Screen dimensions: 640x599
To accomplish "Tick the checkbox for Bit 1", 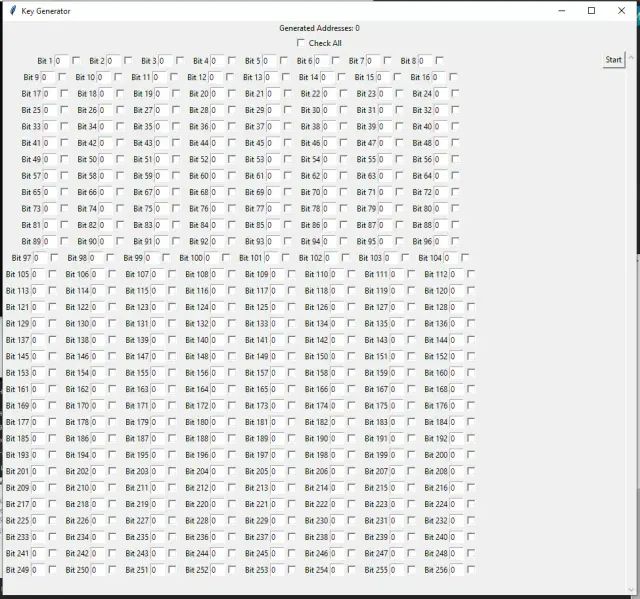I will [x=76, y=60].
